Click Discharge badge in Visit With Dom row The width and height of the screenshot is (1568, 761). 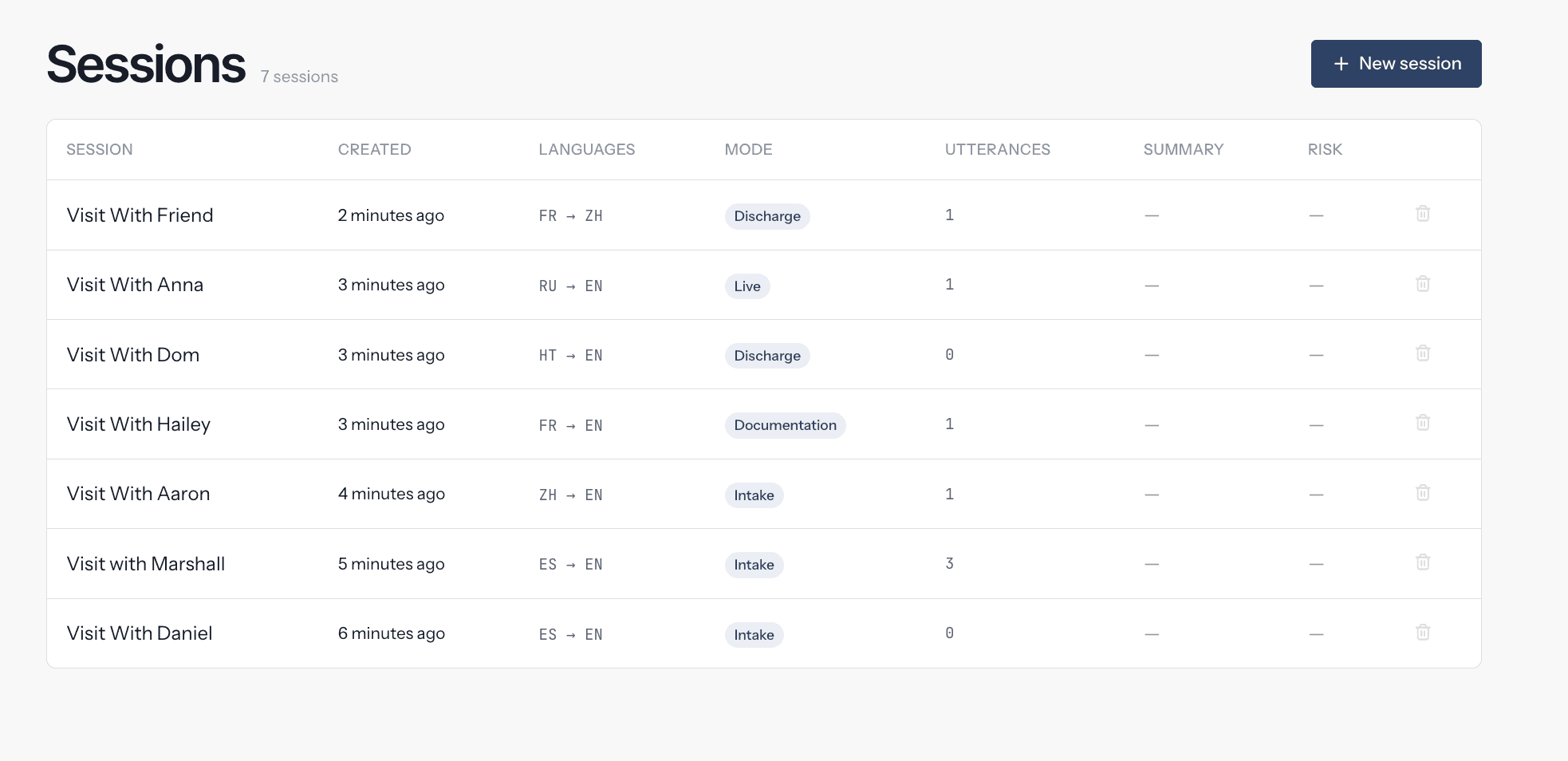click(x=767, y=356)
